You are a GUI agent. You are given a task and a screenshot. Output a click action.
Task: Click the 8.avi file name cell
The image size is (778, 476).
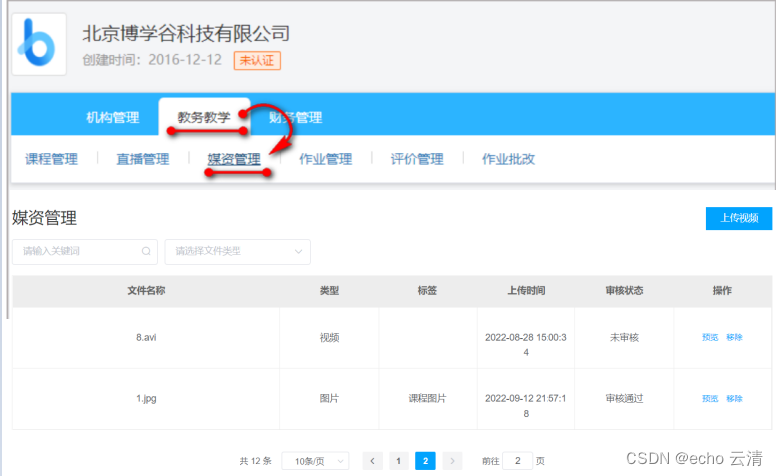[146, 338]
